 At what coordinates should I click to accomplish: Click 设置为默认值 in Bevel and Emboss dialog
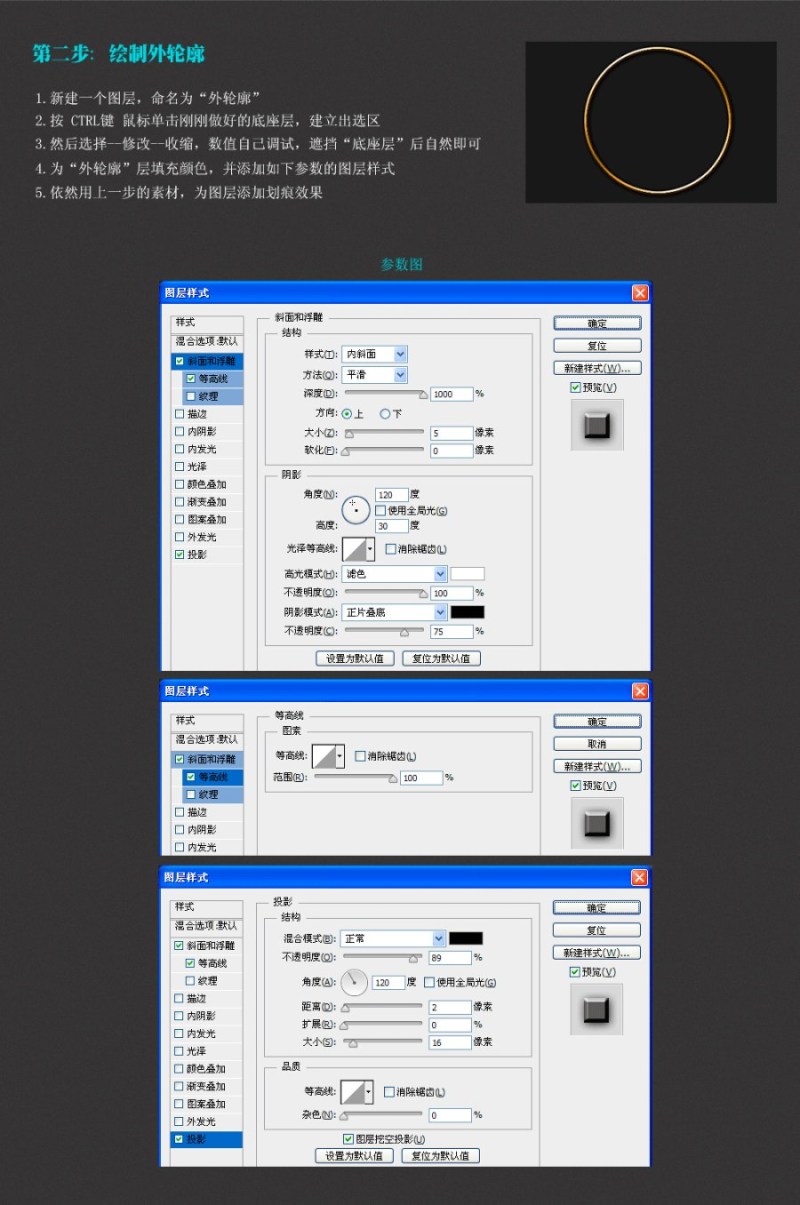(355, 658)
